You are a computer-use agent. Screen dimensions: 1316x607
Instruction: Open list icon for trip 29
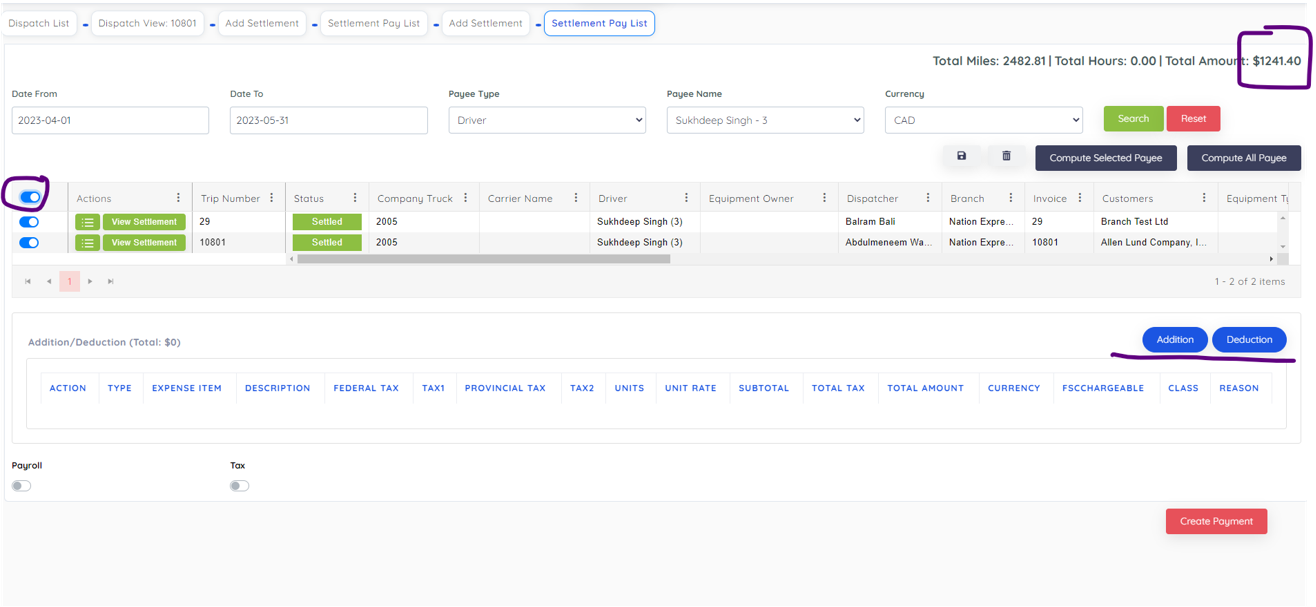coord(87,222)
